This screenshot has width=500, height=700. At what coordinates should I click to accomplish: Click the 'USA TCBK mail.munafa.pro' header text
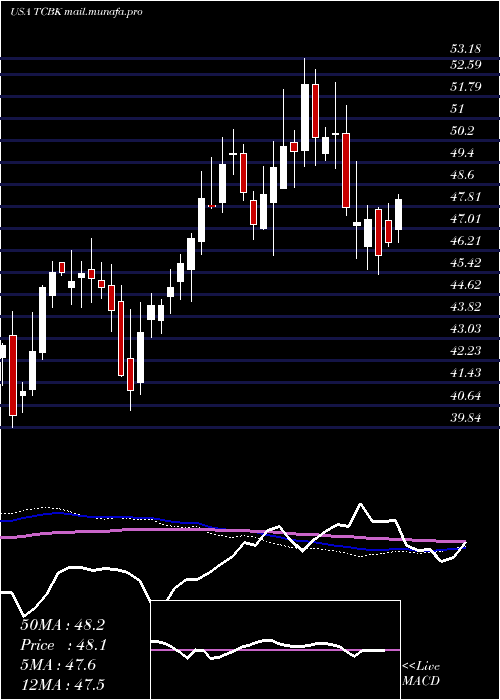click(76, 12)
